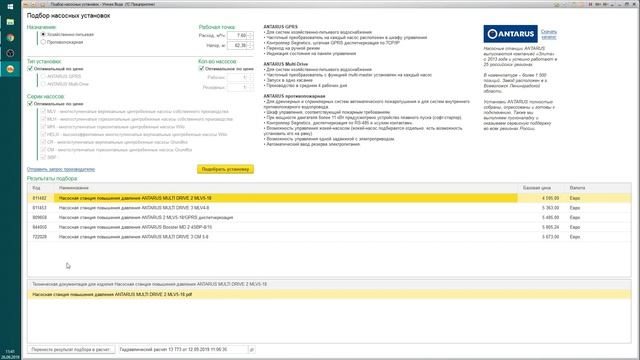Select row ANTARUS MULTI DRIVE 3 CM 5-6
This screenshot has height=360, width=640.
pyautogui.click(x=329, y=237)
